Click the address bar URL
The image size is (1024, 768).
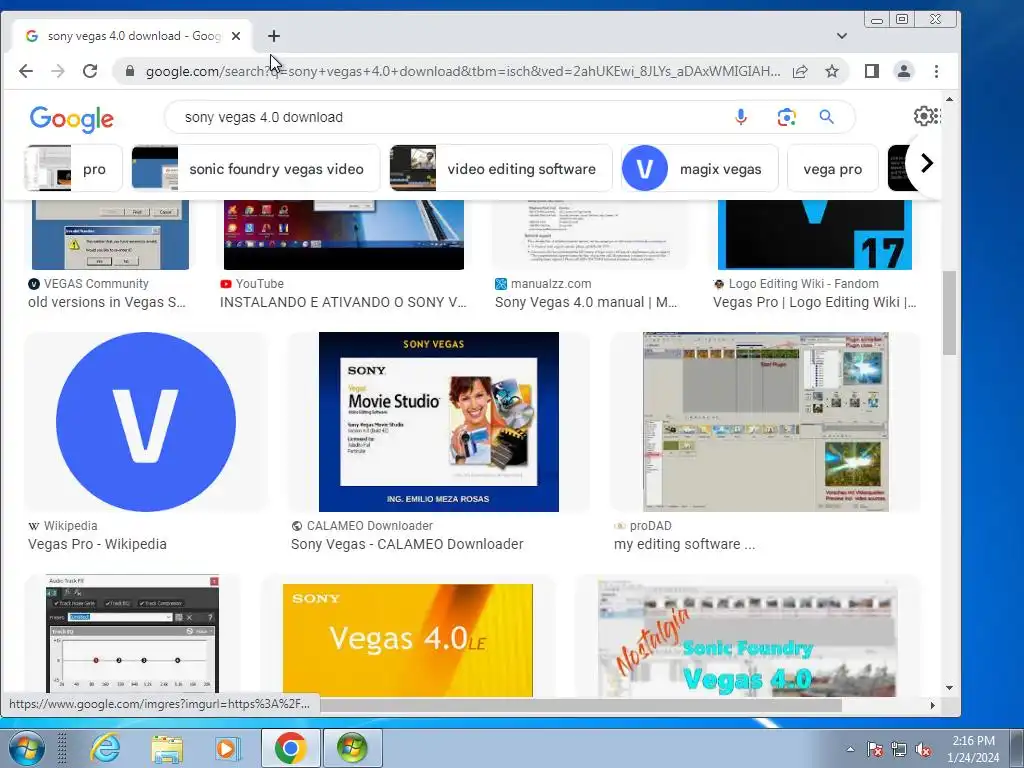[x=462, y=71]
